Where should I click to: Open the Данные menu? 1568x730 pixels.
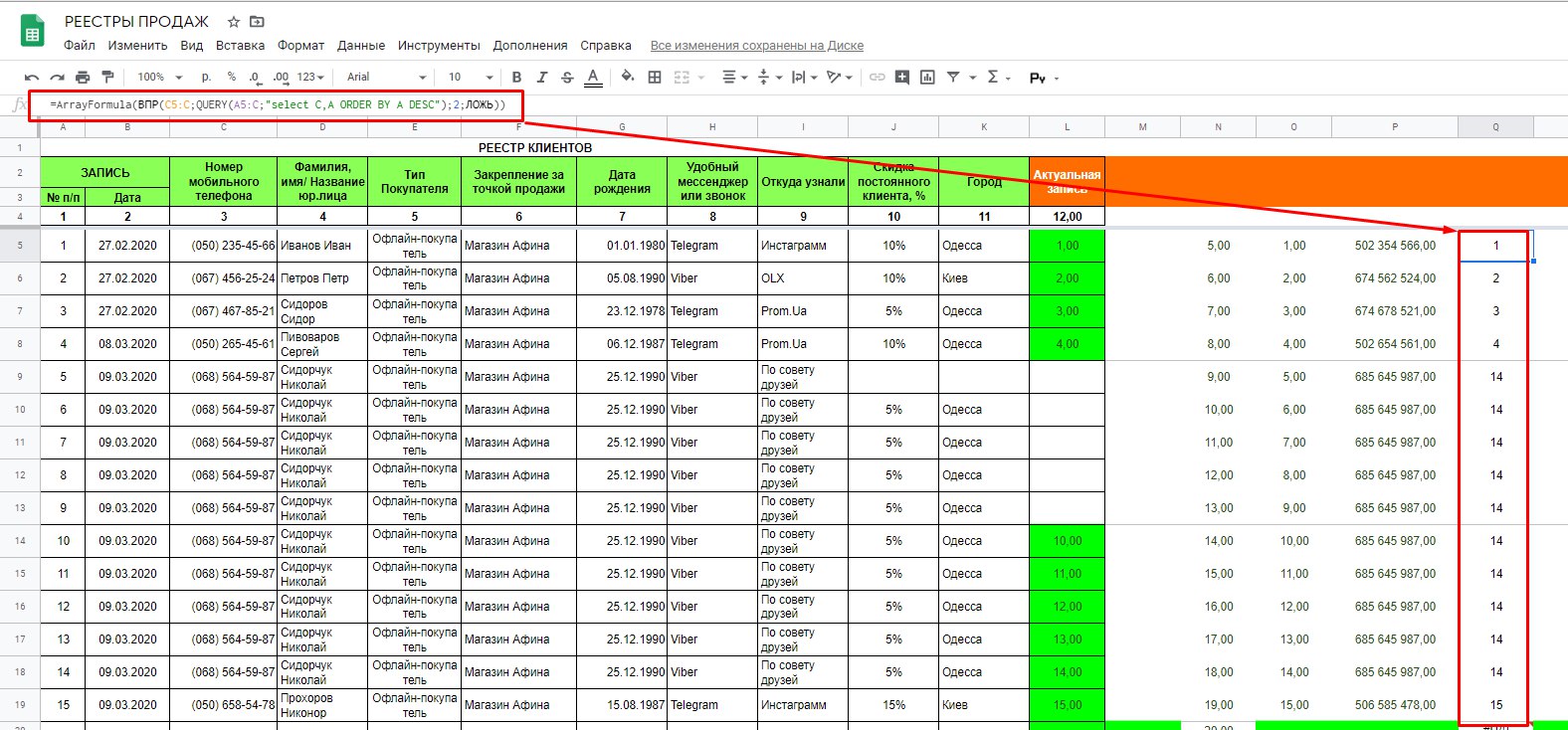point(360,46)
